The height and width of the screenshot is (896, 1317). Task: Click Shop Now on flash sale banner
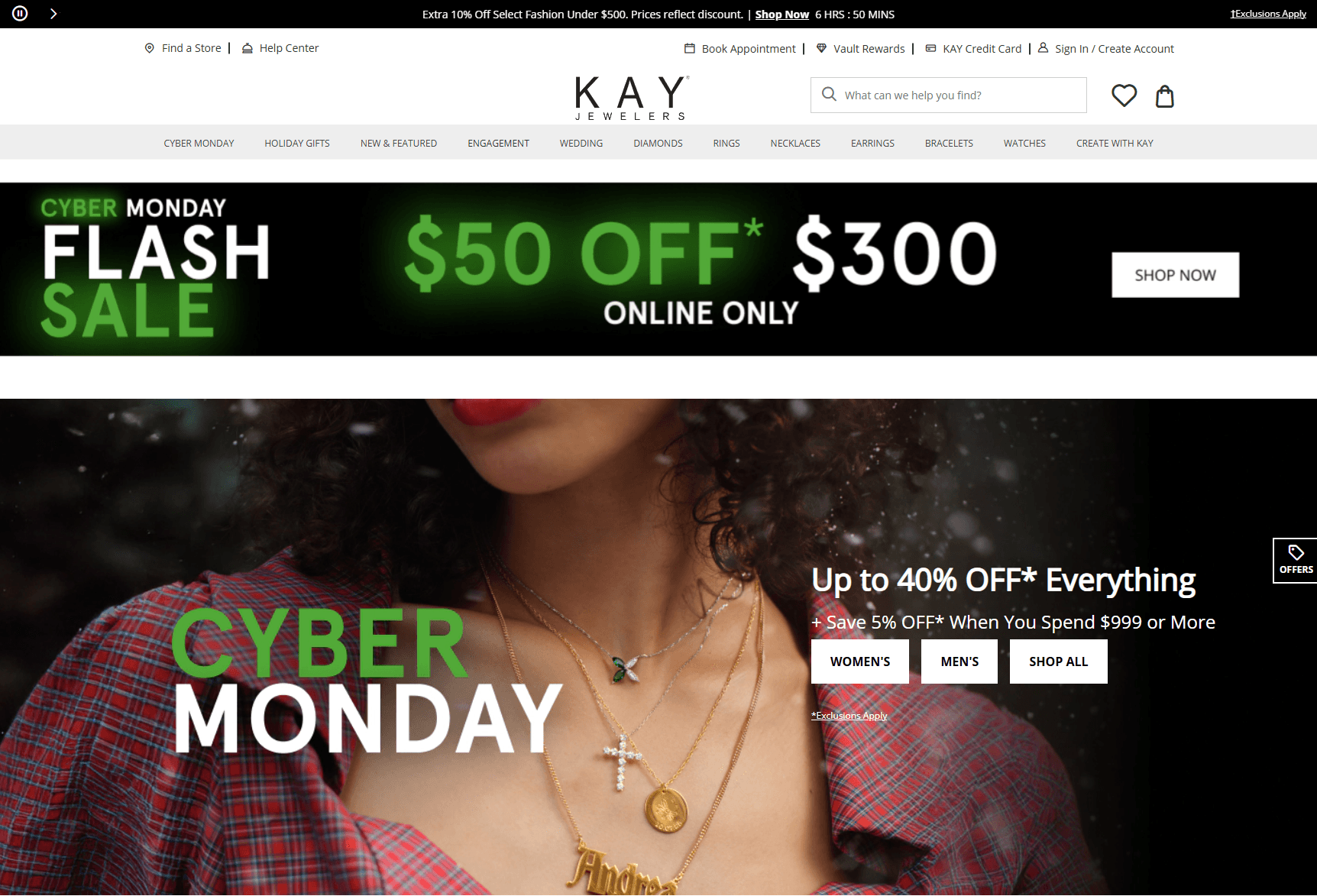[x=1175, y=275]
